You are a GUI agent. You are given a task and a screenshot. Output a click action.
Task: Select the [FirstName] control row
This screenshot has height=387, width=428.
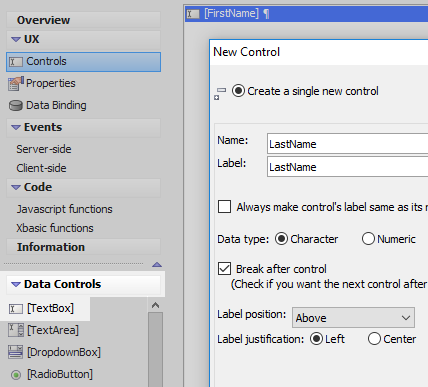pos(306,14)
